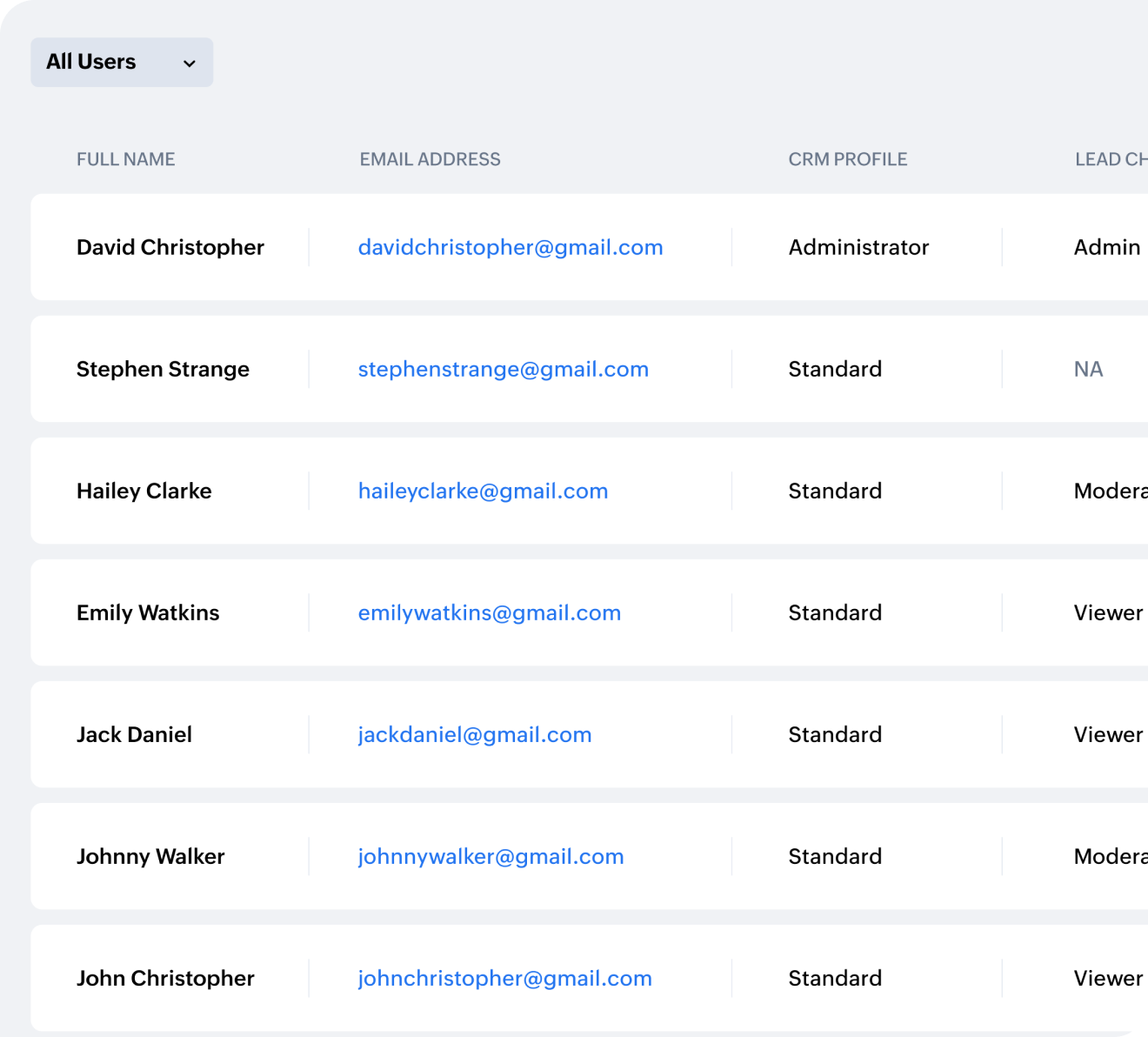Select Hailey Clarke's name
Image resolution: width=1148 pixels, height=1037 pixels.
[143, 491]
